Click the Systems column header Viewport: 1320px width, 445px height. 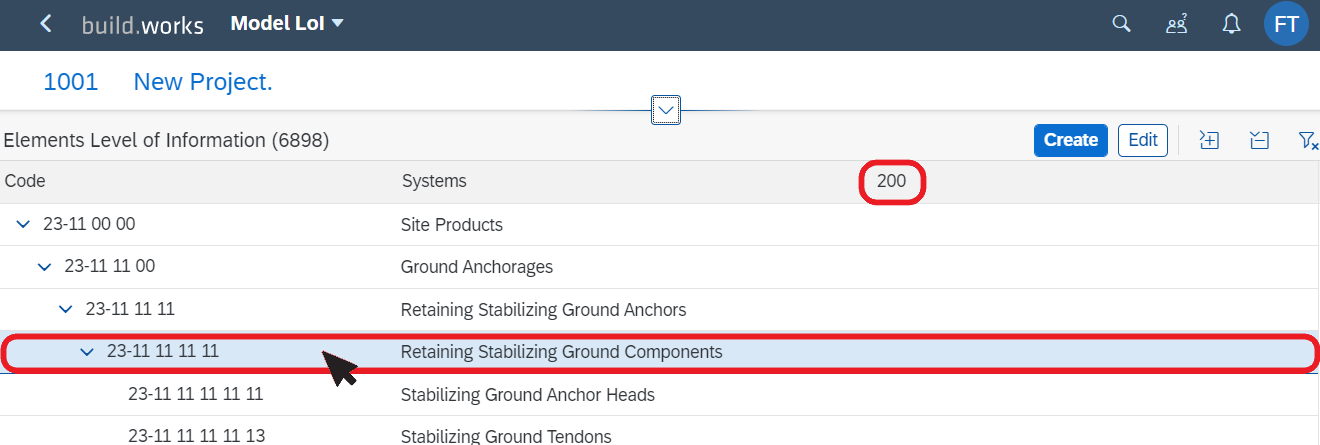coord(434,181)
